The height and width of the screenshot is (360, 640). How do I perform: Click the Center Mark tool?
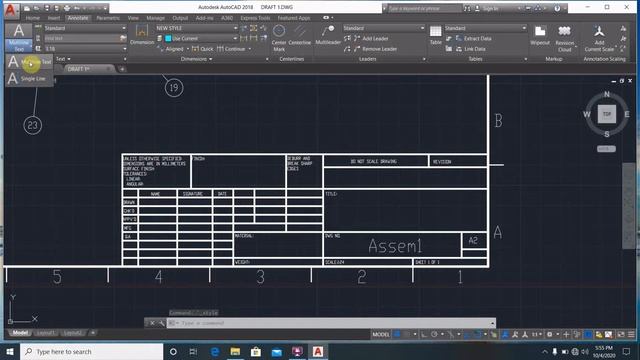click(279, 37)
